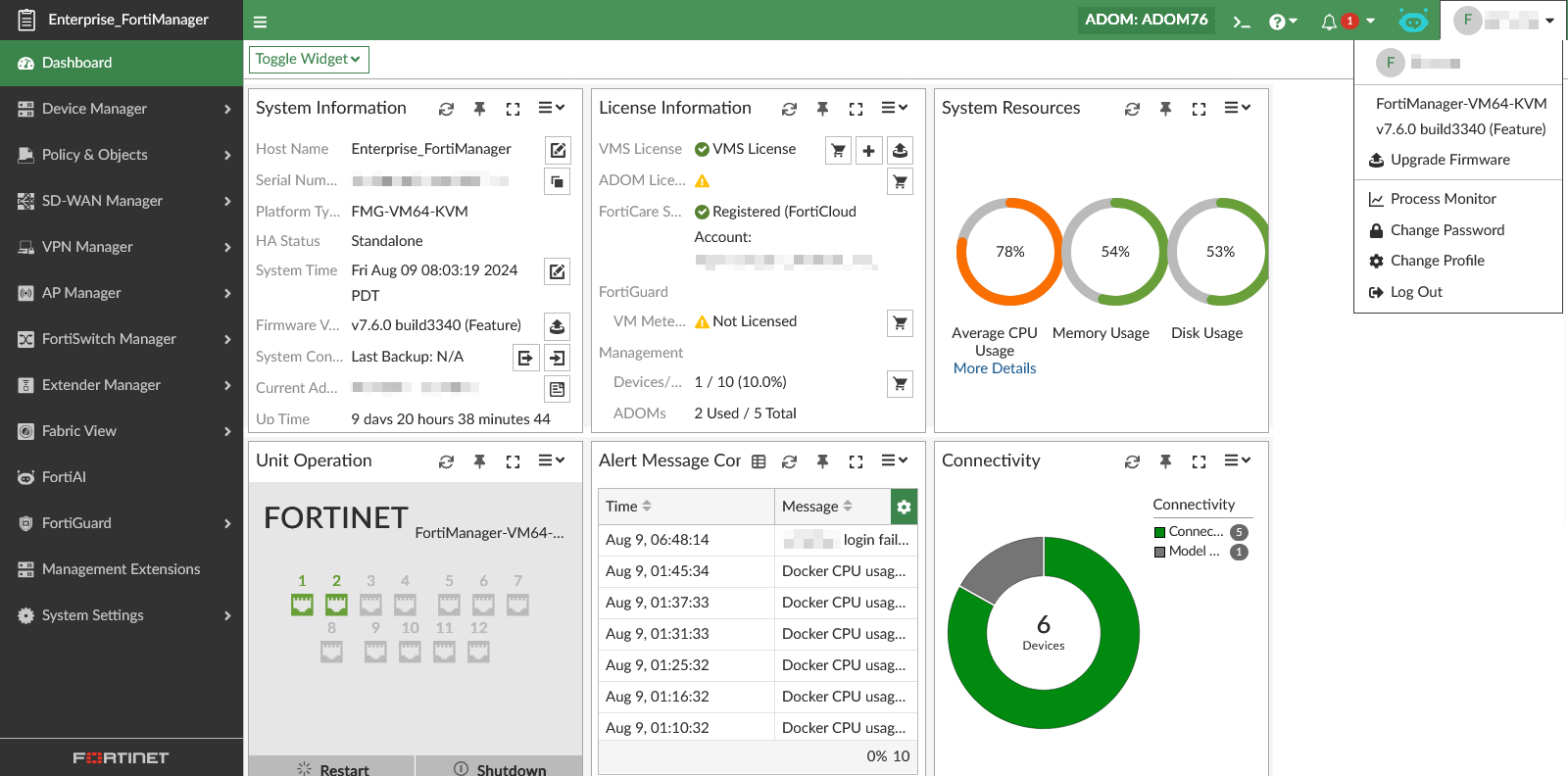Expand System Resources widget to fullscreen
The image size is (1568, 776).
pyautogui.click(x=1199, y=109)
